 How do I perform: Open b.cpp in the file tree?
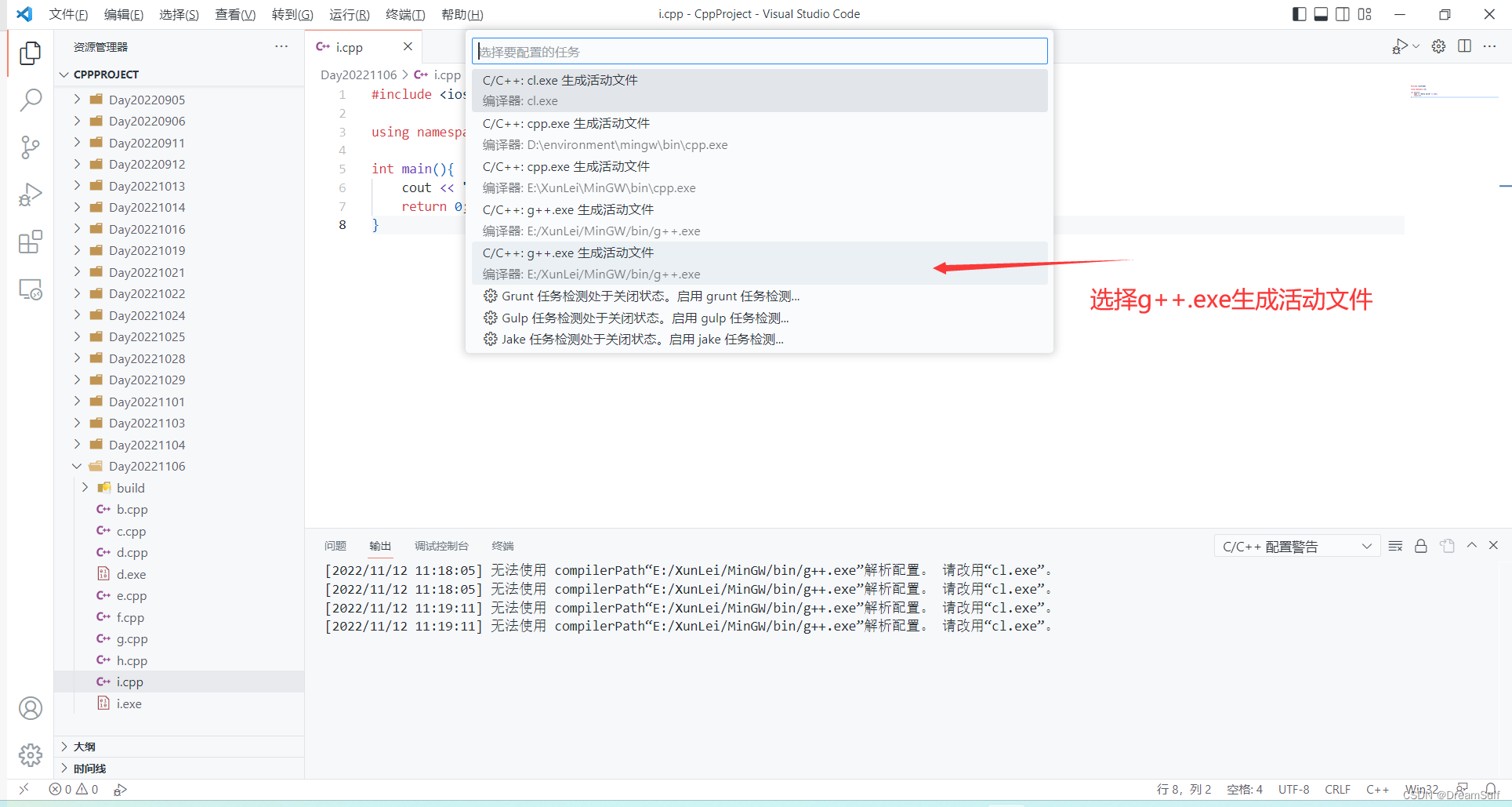point(132,509)
